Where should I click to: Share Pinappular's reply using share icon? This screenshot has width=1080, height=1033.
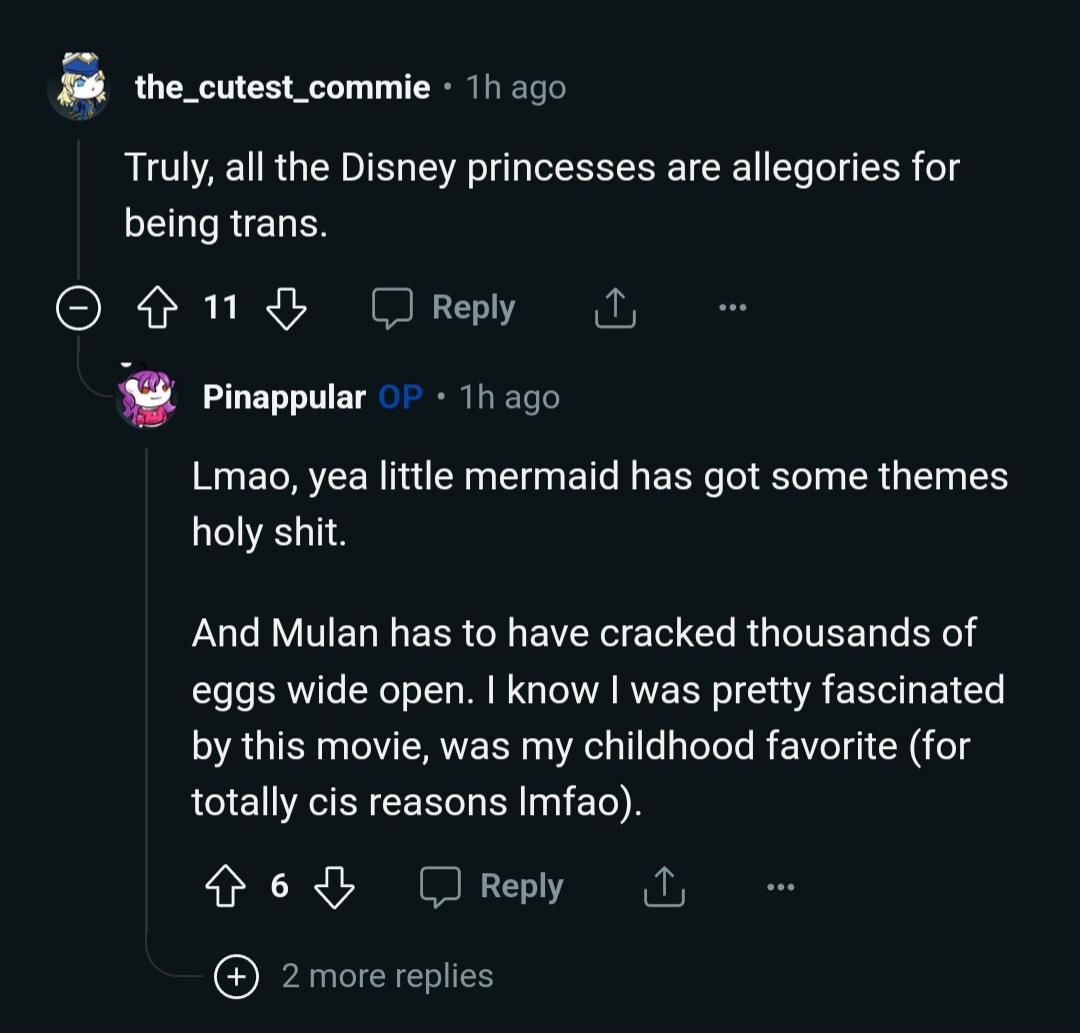point(664,886)
